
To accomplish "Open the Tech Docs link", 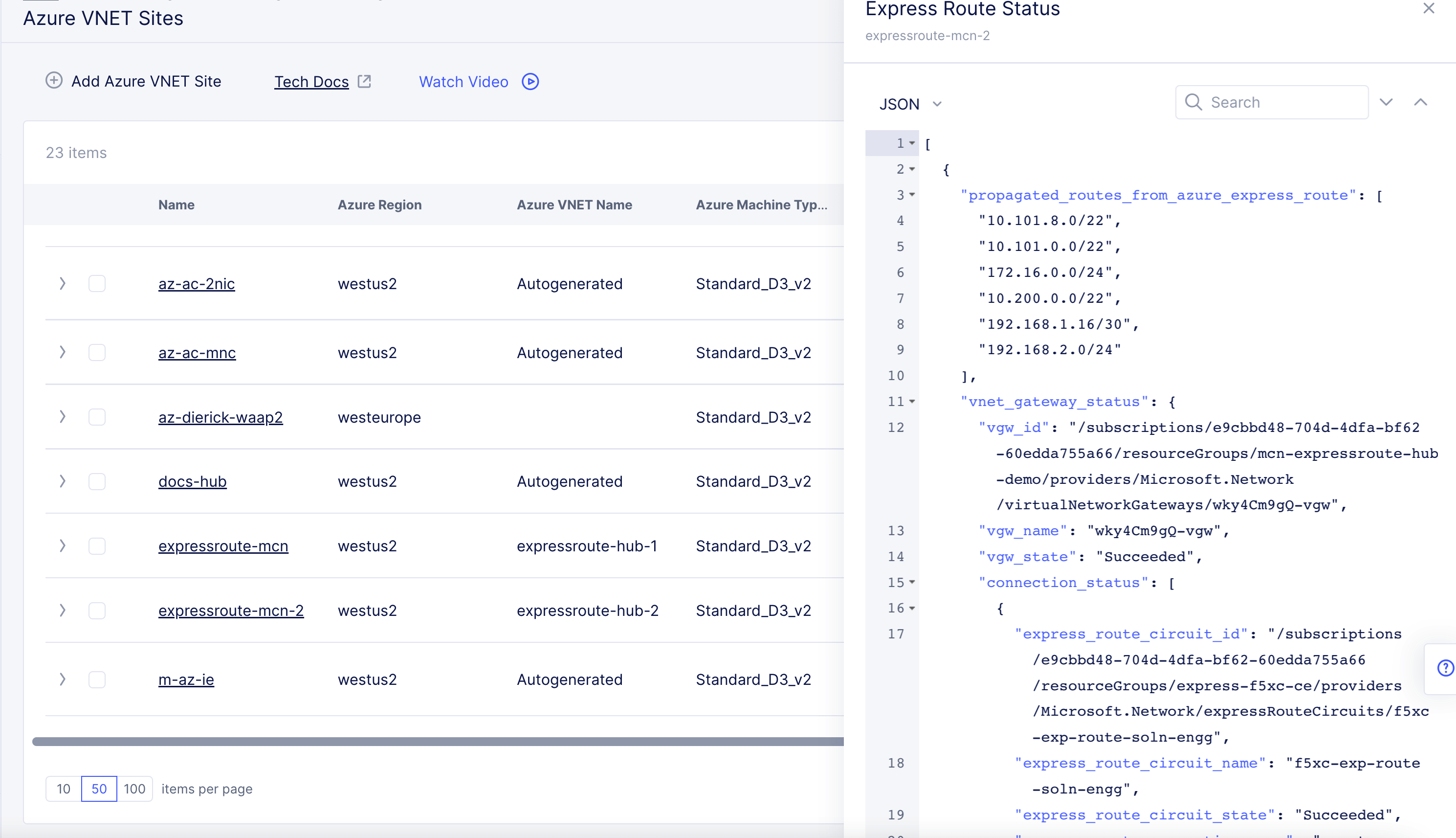I will click(x=311, y=82).
